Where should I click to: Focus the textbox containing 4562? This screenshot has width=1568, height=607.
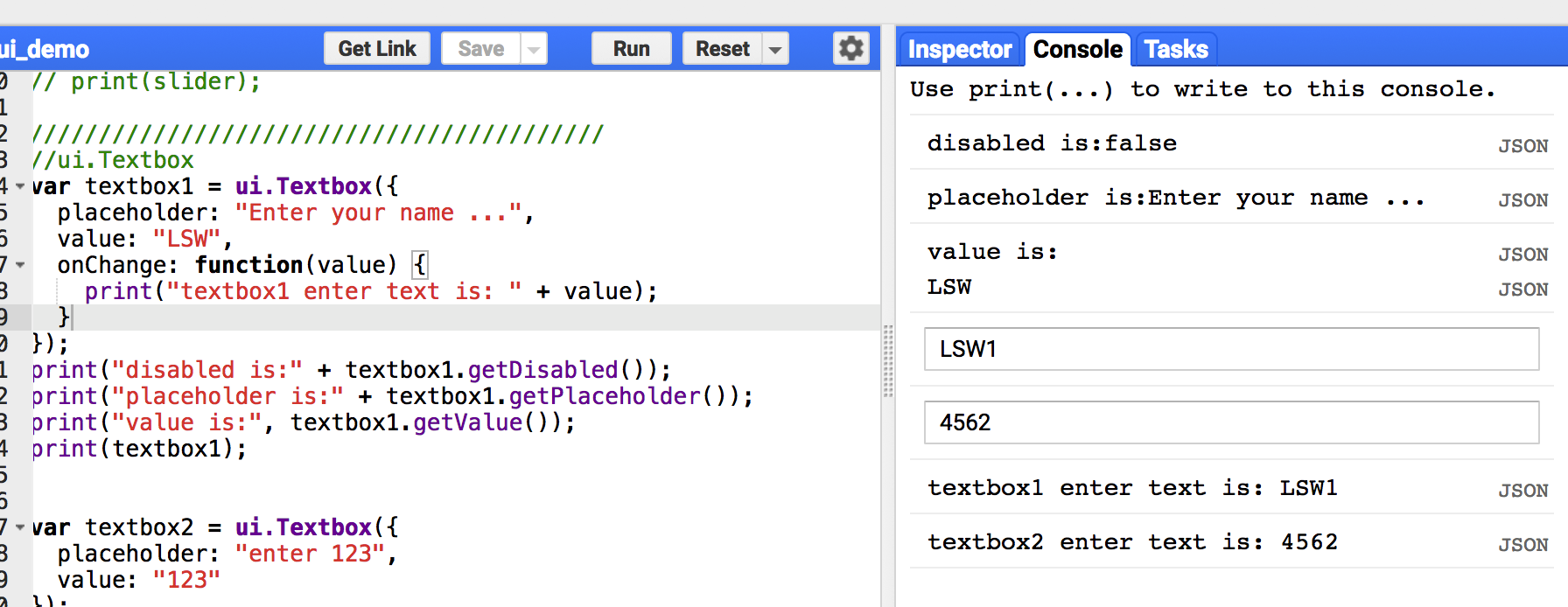tap(1231, 422)
